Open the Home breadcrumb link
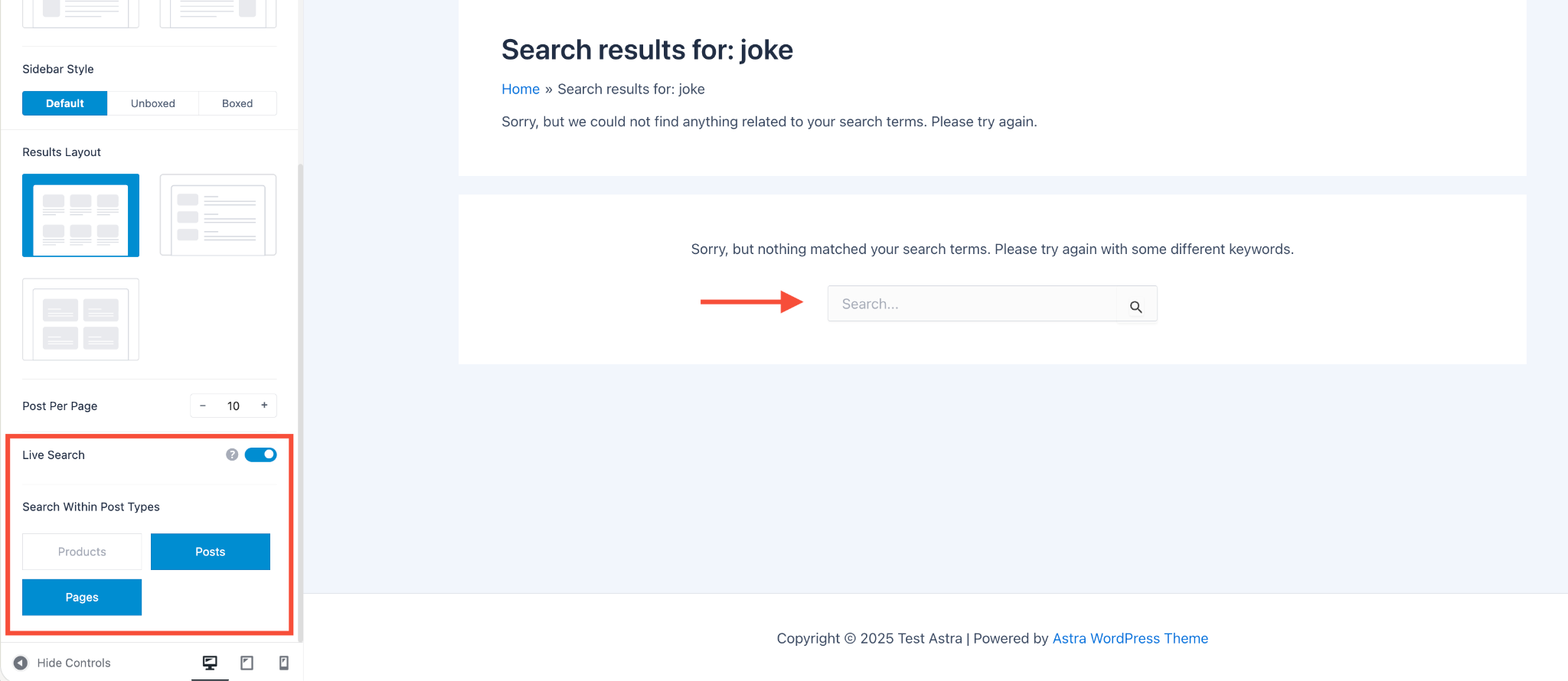 coord(521,89)
